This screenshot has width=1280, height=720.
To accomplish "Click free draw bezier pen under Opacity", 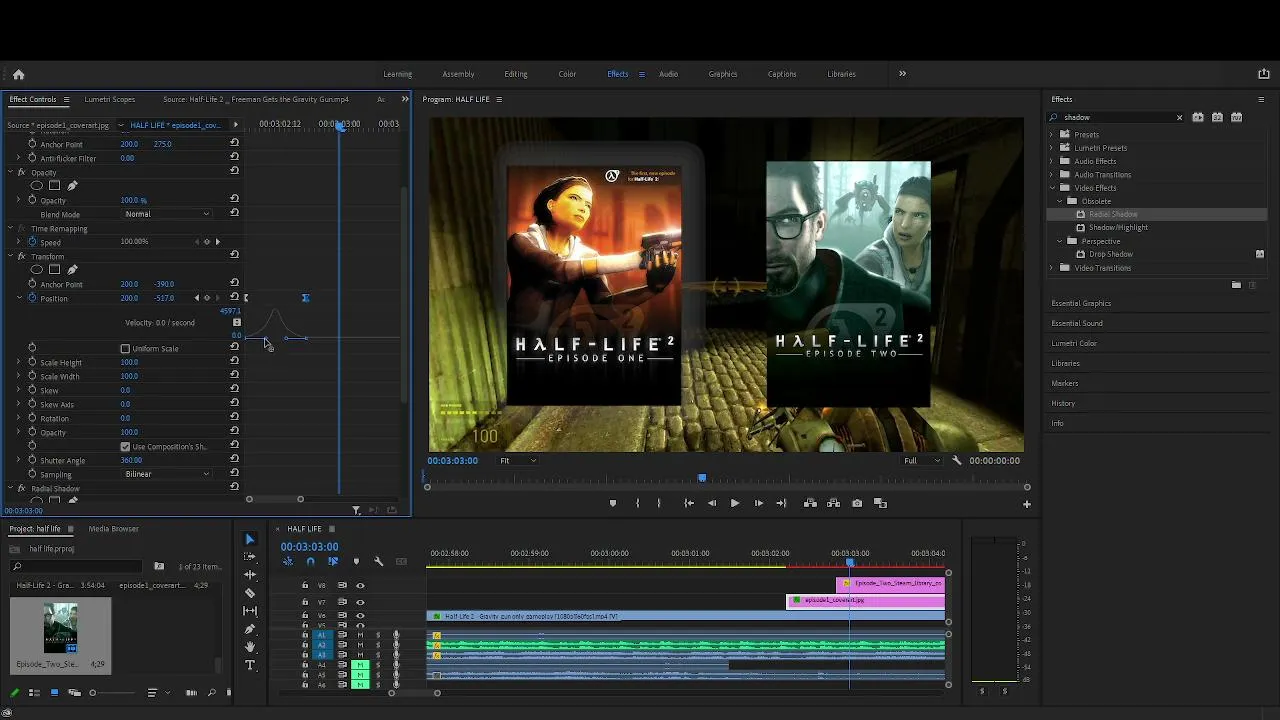I will 72,186.
